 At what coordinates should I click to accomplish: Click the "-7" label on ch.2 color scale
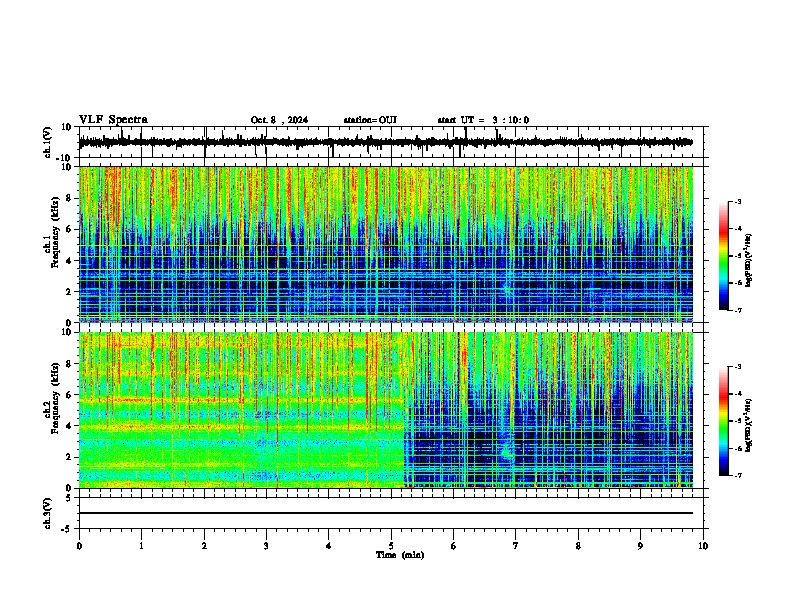(x=737, y=476)
